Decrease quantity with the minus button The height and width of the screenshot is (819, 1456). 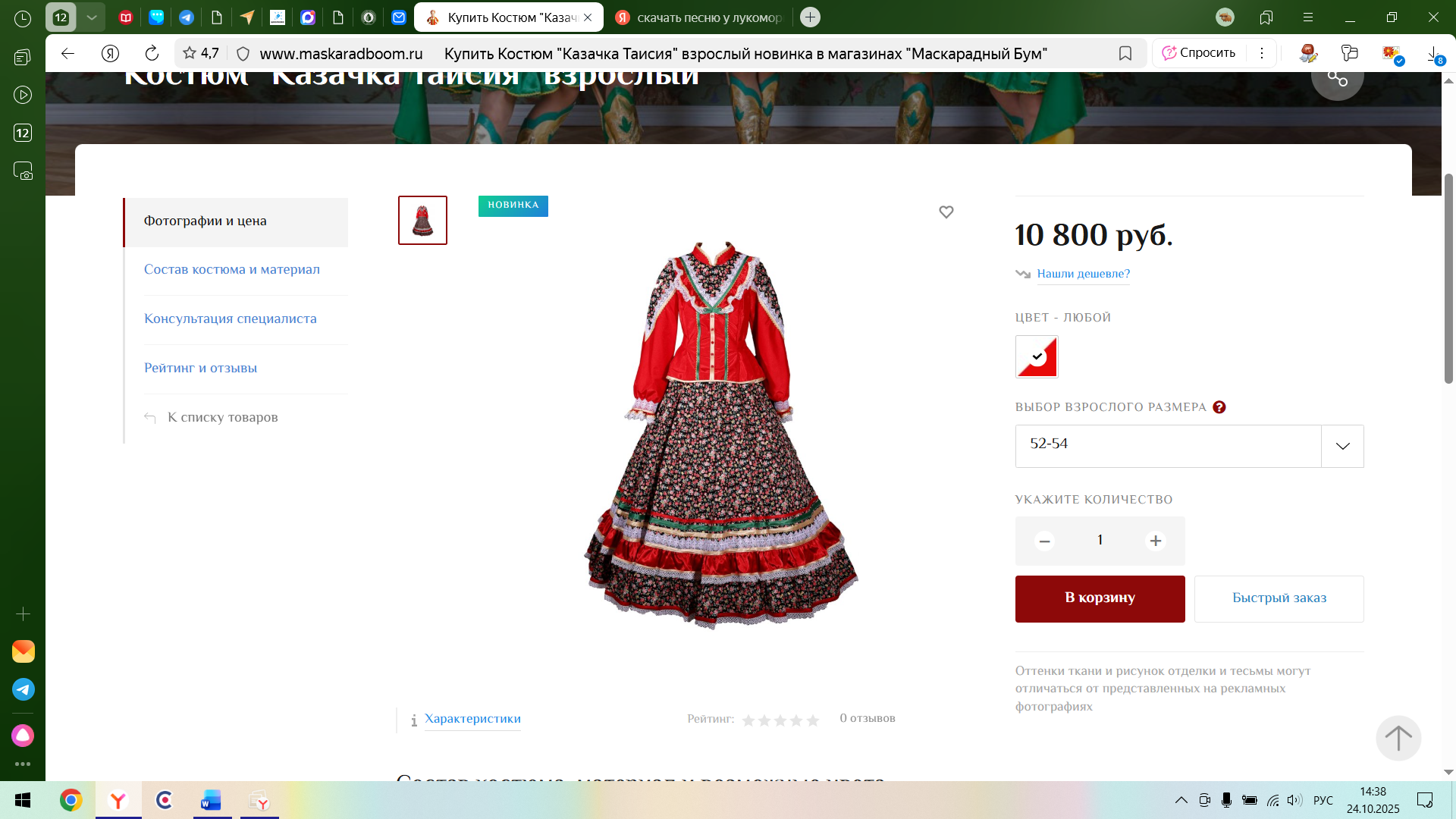(1044, 541)
